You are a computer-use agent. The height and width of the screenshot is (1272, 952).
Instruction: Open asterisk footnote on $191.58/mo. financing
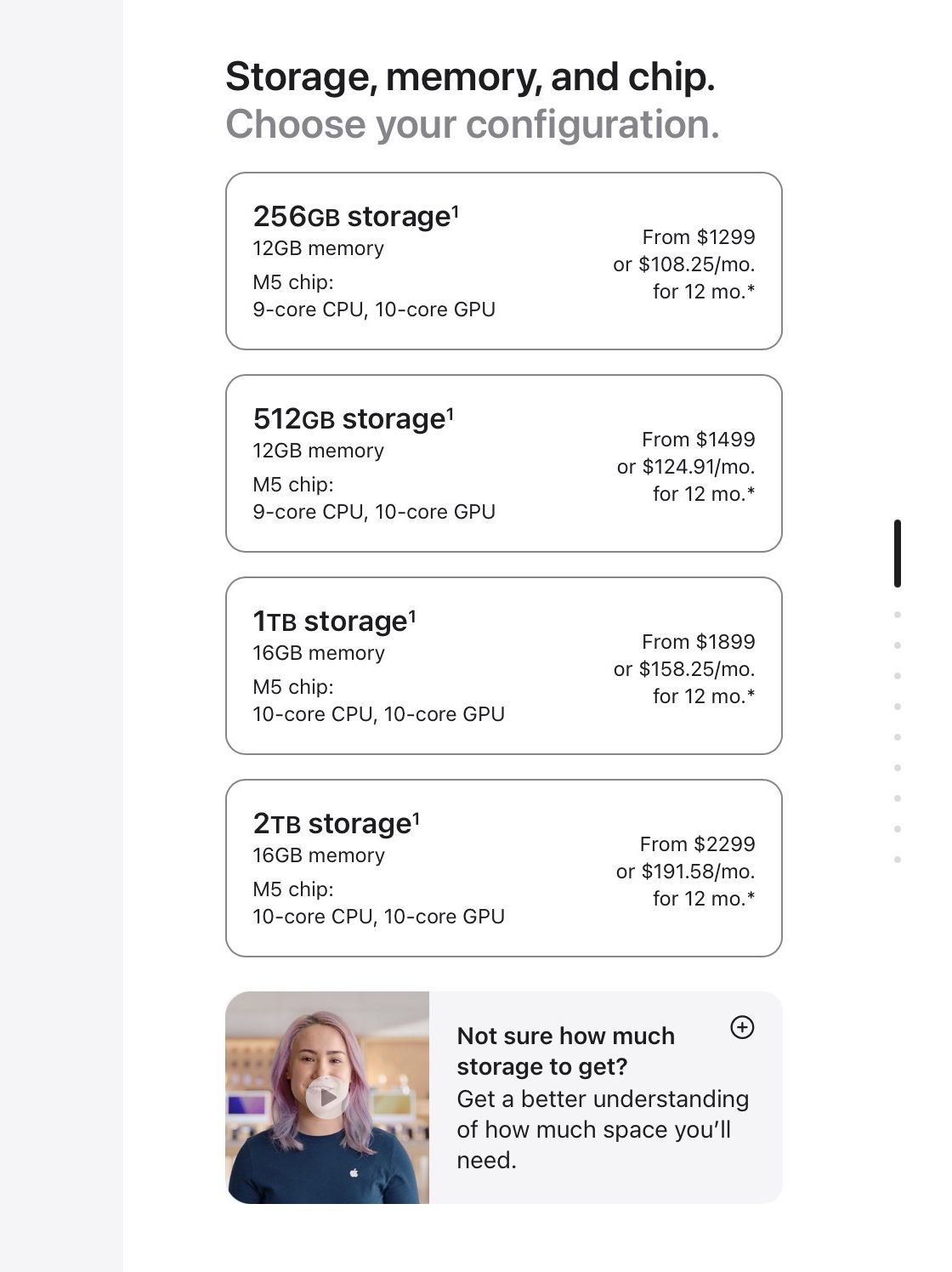751,898
